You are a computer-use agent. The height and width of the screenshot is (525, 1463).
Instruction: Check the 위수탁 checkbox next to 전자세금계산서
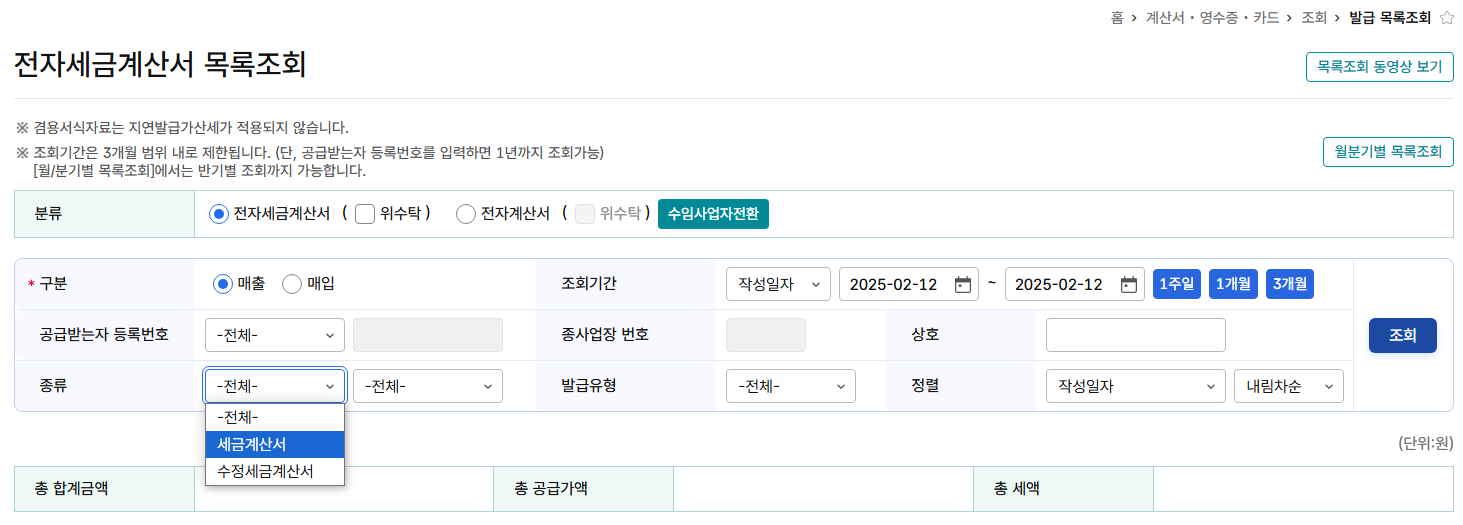[x=365, y=214]
